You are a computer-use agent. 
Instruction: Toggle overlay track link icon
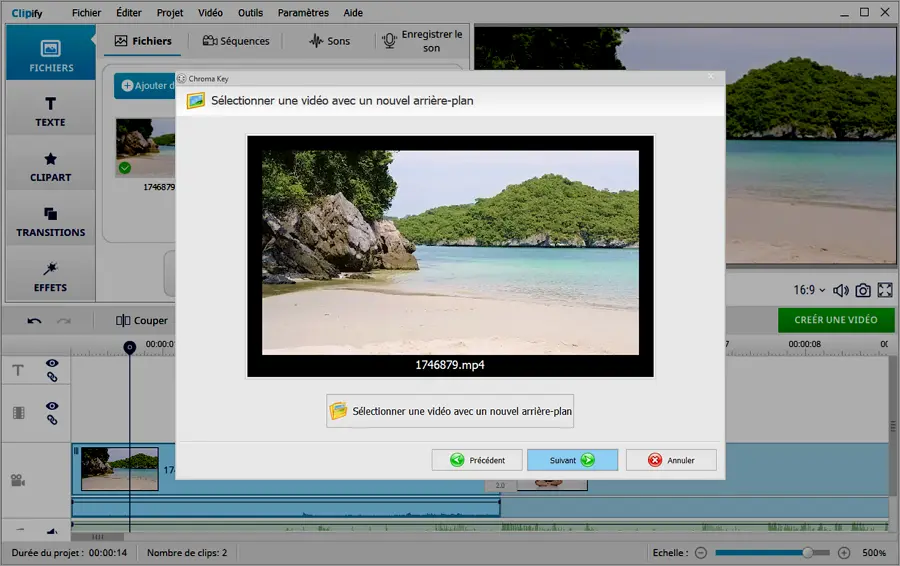[52, 420]
